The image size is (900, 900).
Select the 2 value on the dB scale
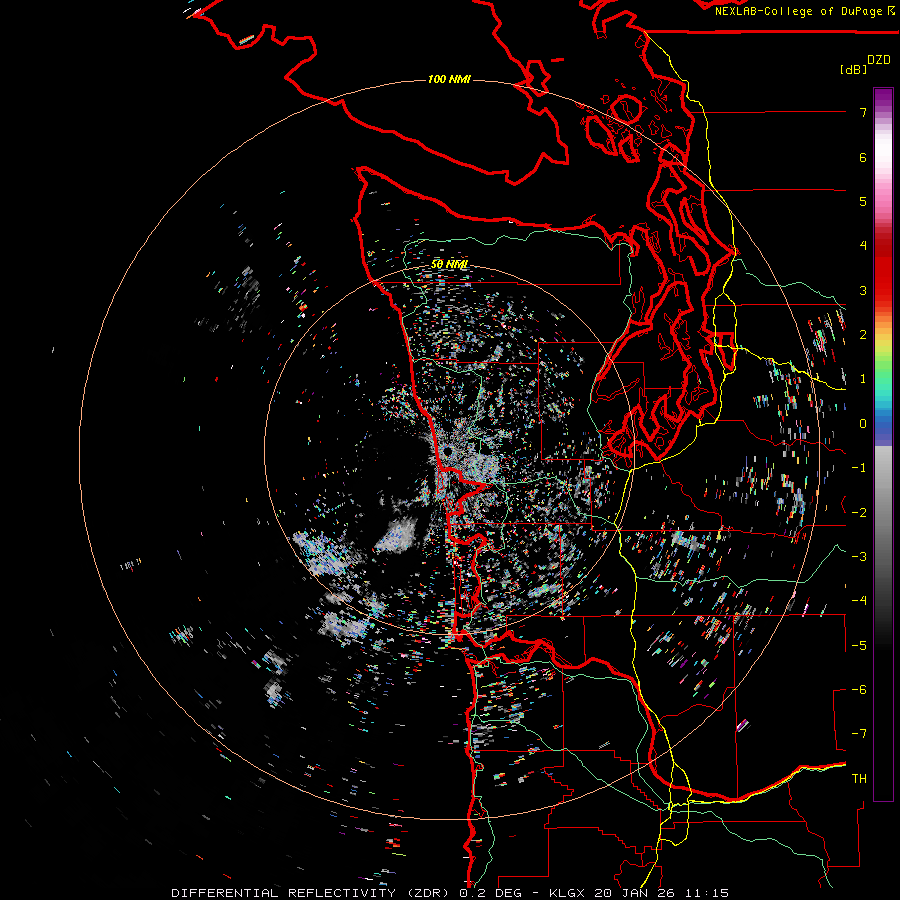pos(863,335)
